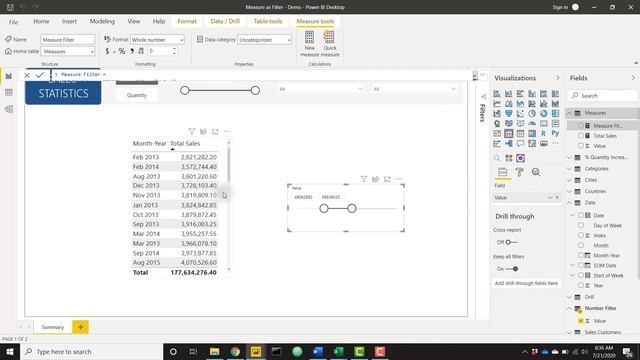Open Excel from the taskbar
Screen dimensions: 640x360
tap(338, 351)
